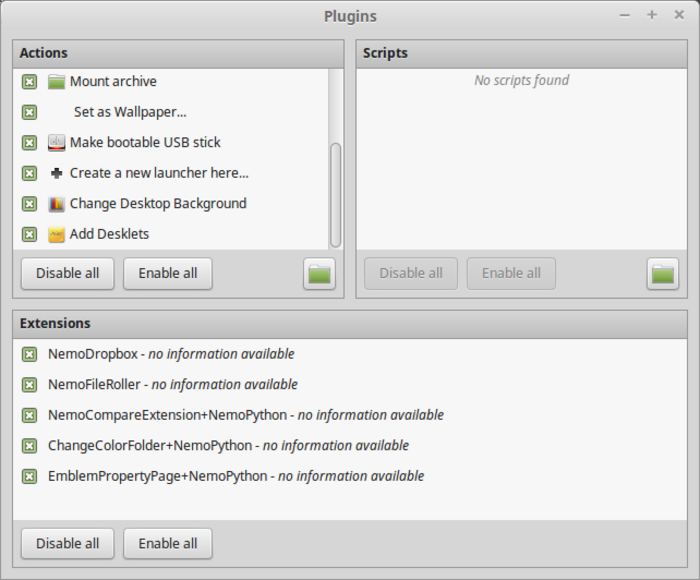Click the Extensions section header
This screenshot has width=700, height=580.
pos(350,324)
